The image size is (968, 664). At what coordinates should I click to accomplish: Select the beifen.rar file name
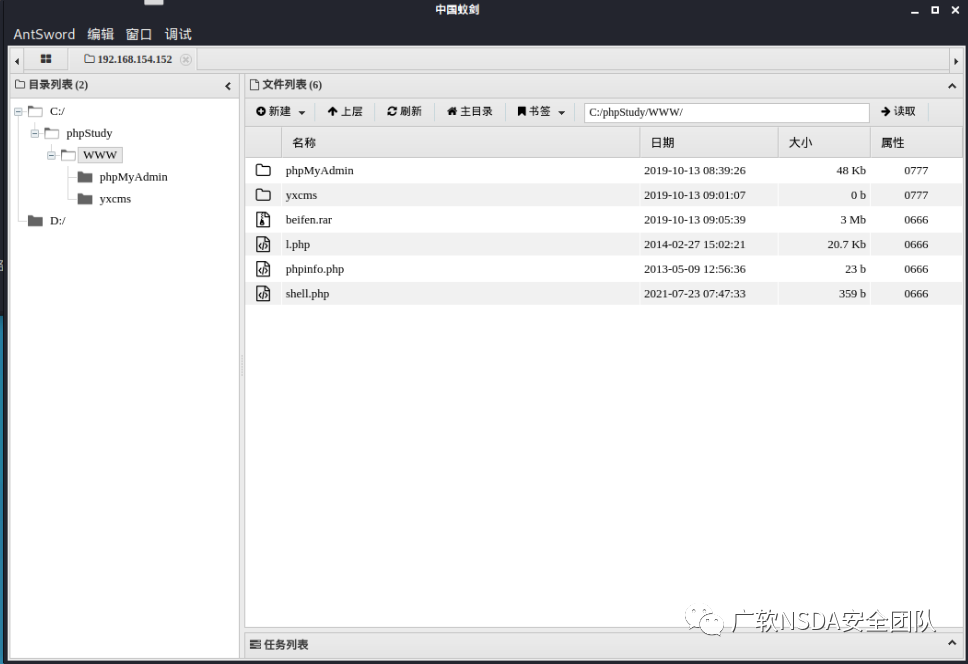(x=309, y=220)
